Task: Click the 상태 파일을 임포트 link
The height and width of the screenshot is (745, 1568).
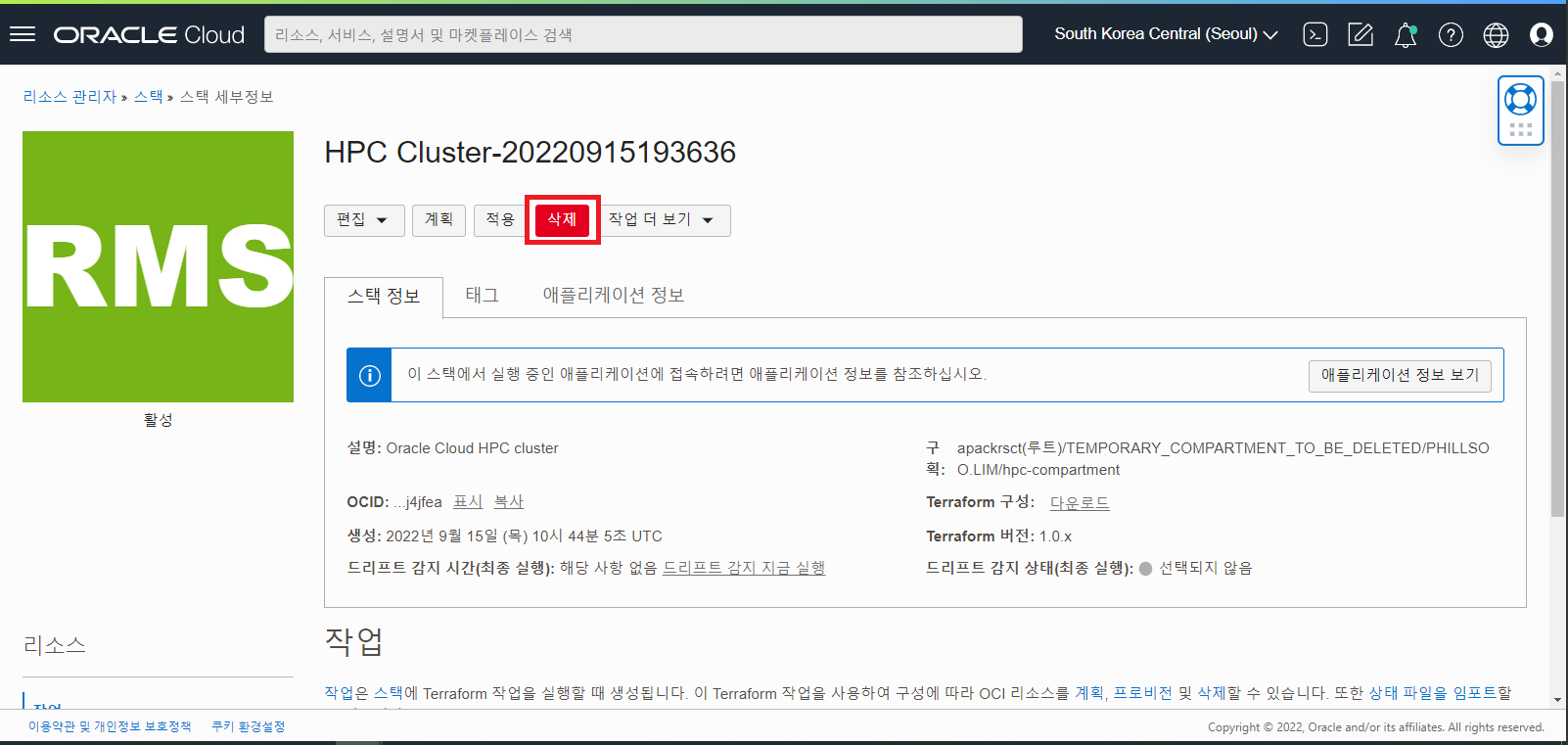Action: 1432,693
